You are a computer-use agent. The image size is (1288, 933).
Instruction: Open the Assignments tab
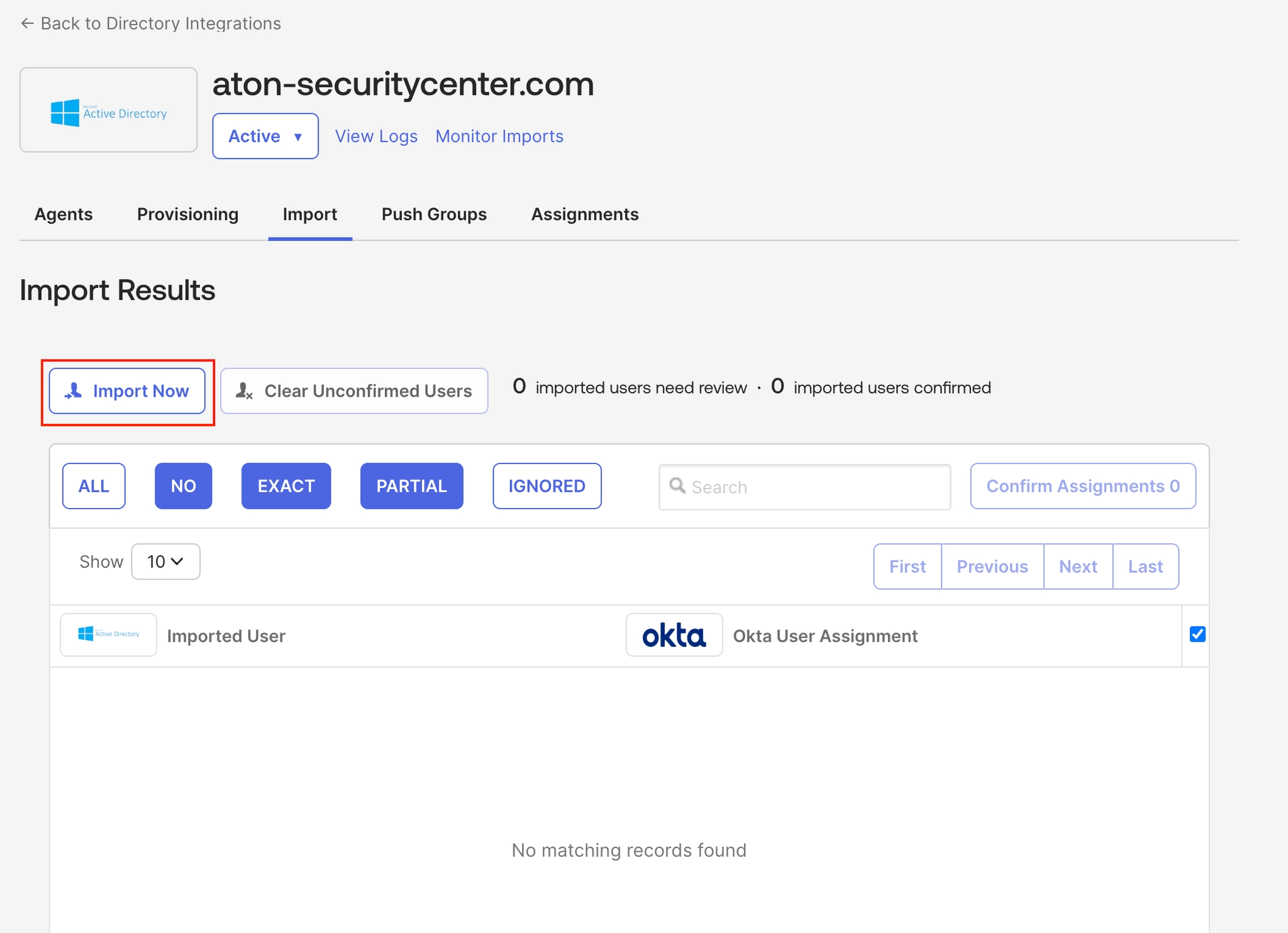(x=585, y=214)
